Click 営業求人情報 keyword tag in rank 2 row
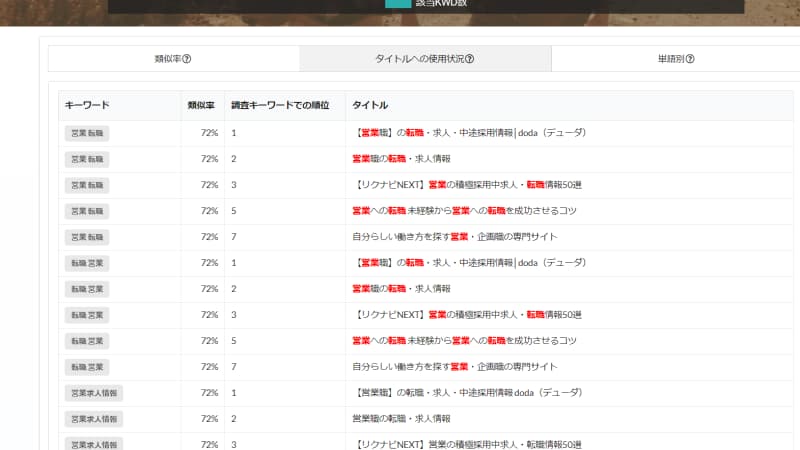 coord(94,419)
